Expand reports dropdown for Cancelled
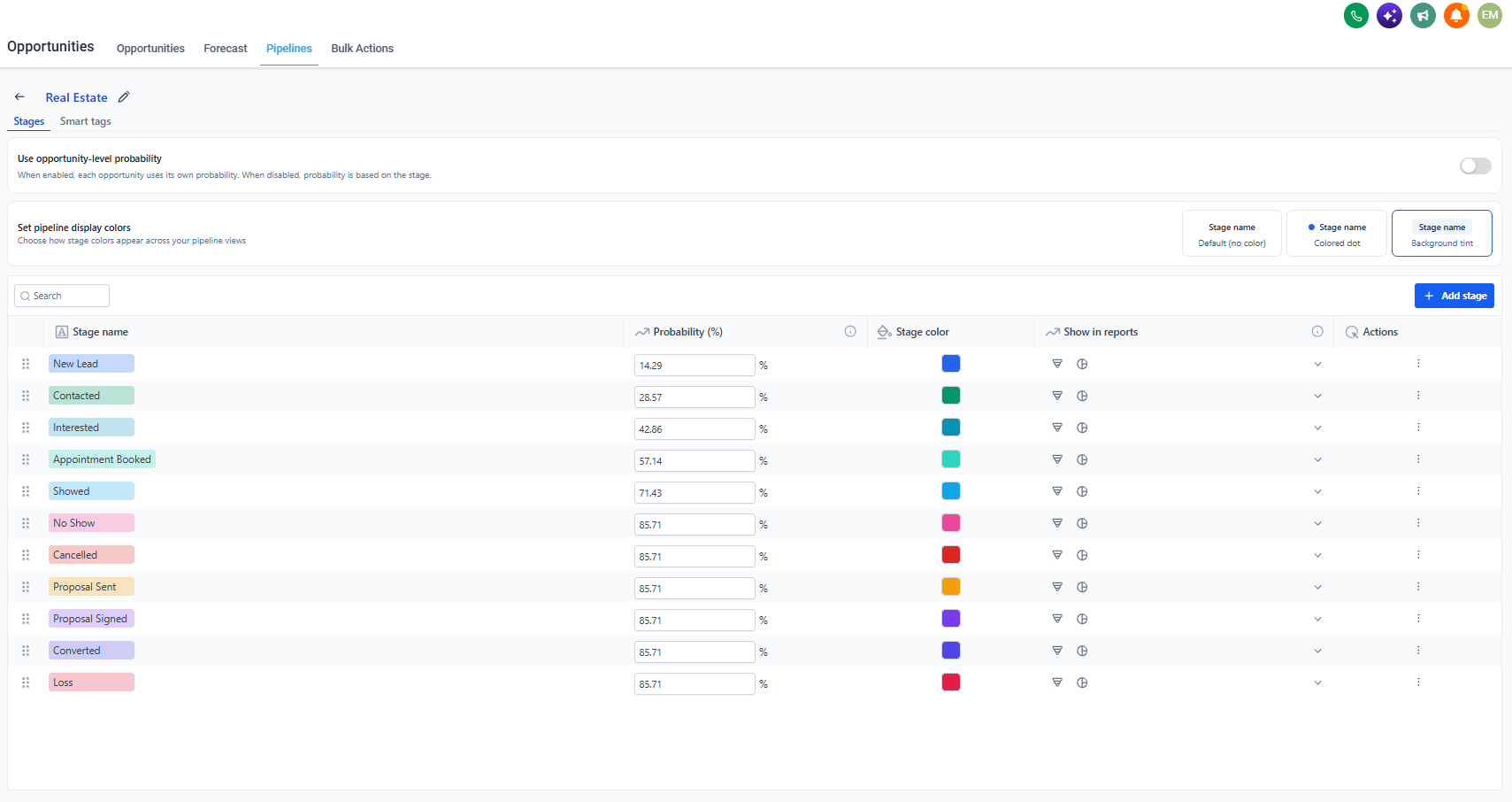The height and width of the screenshot is (802, 1512). [1317, 555]
